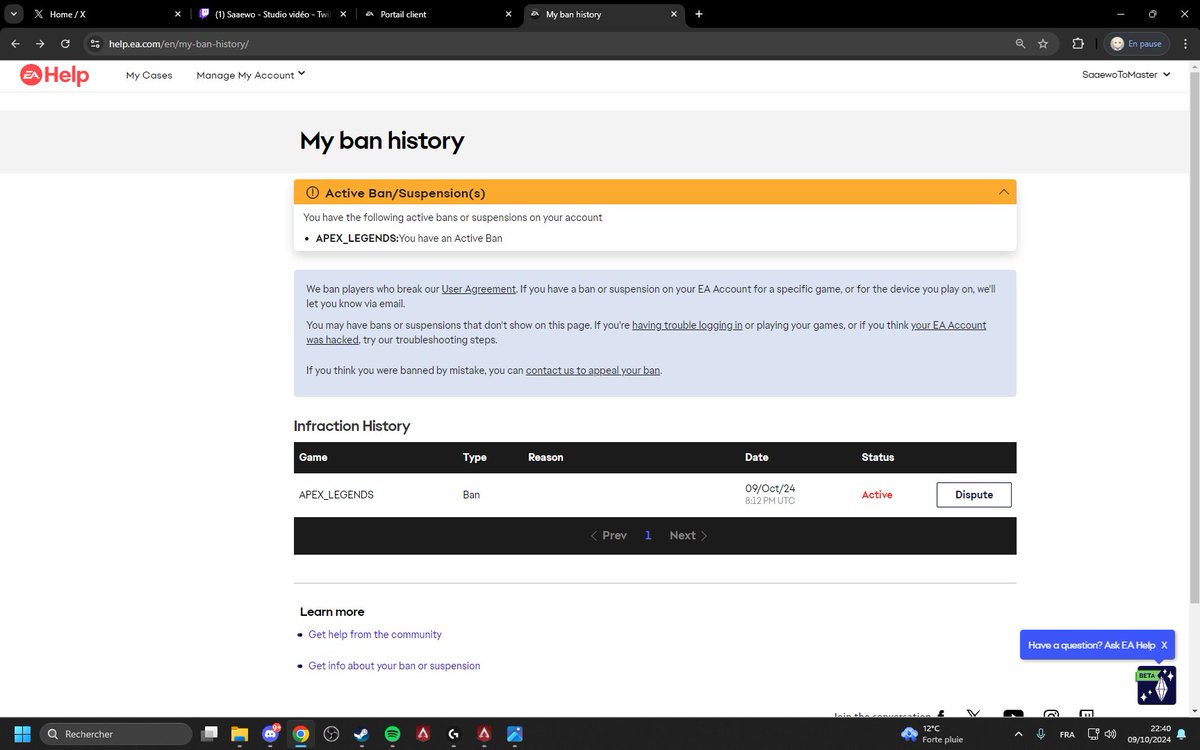Open the User Agreement link

tap(479, 289)
